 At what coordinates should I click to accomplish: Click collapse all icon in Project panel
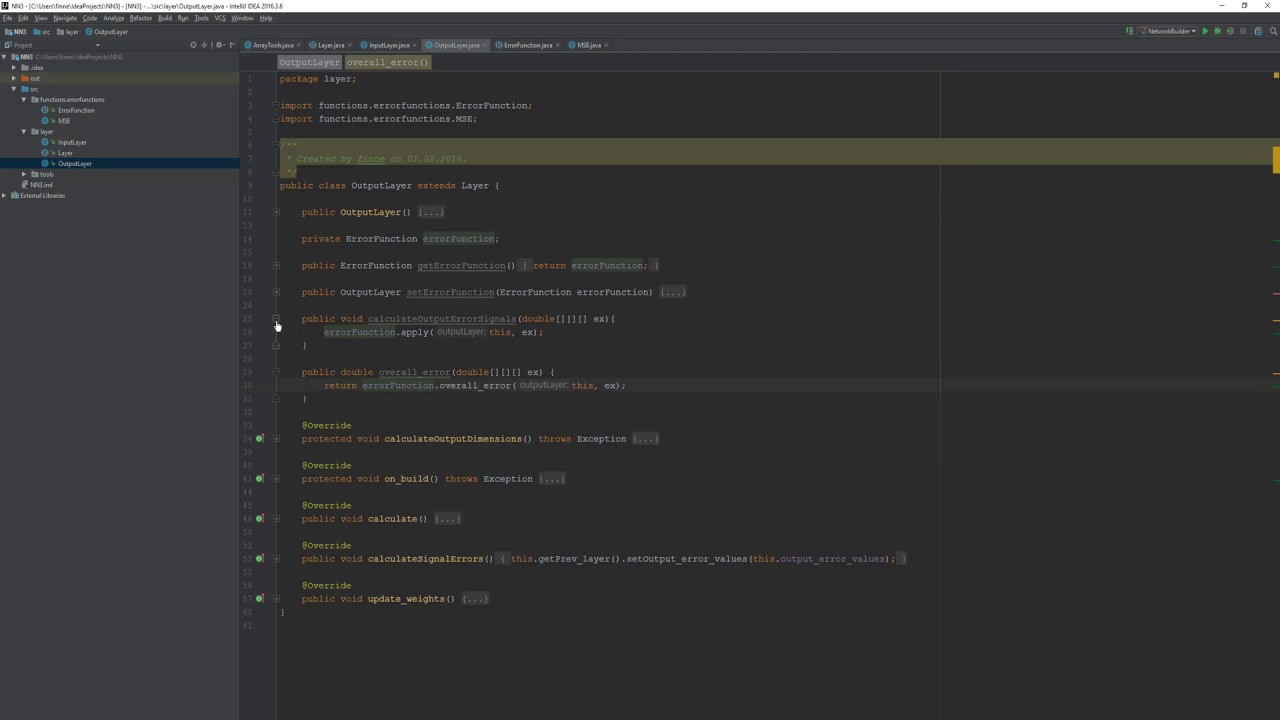click(204, 45)
